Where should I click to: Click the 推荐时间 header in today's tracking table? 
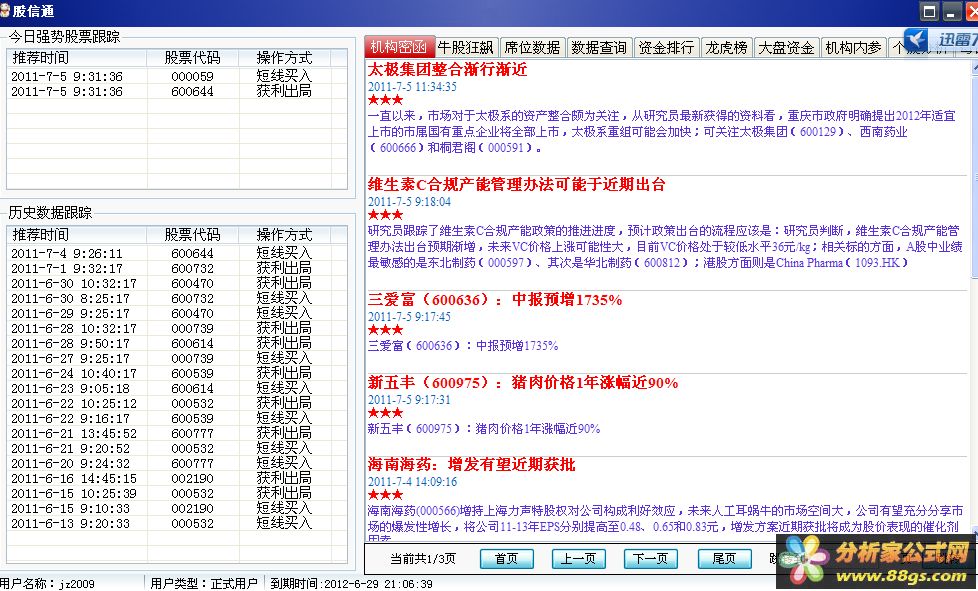pos(77,58)
